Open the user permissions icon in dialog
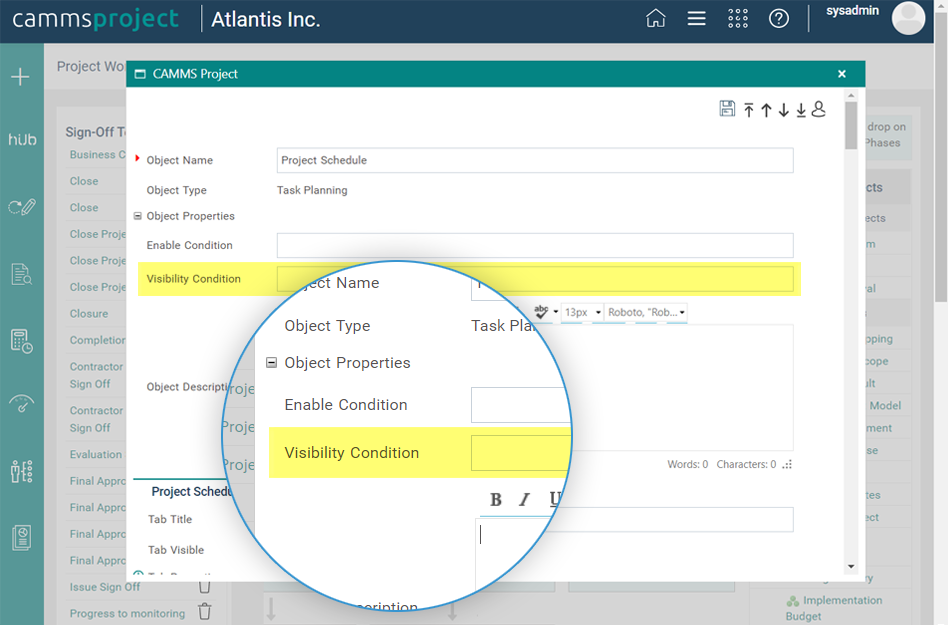The image size is (948, 625). pos(819,109)
